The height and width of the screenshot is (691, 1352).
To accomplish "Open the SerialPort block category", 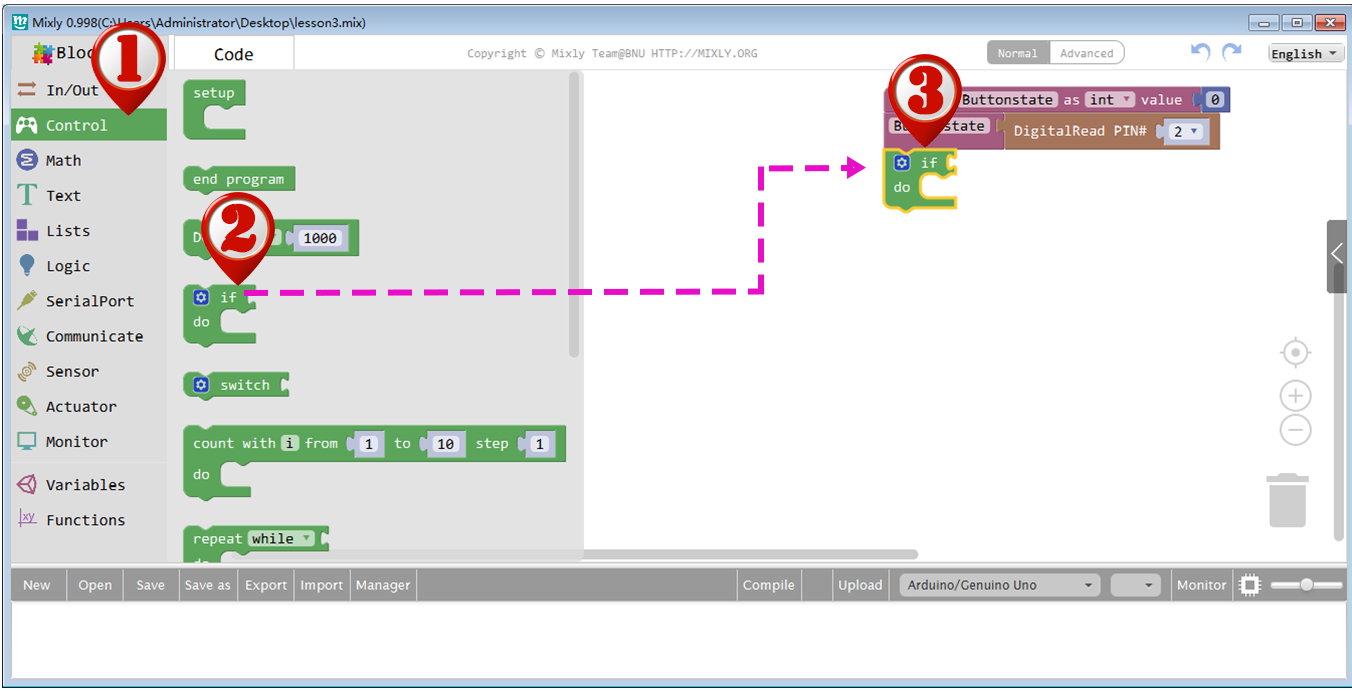I will (88, 301).
